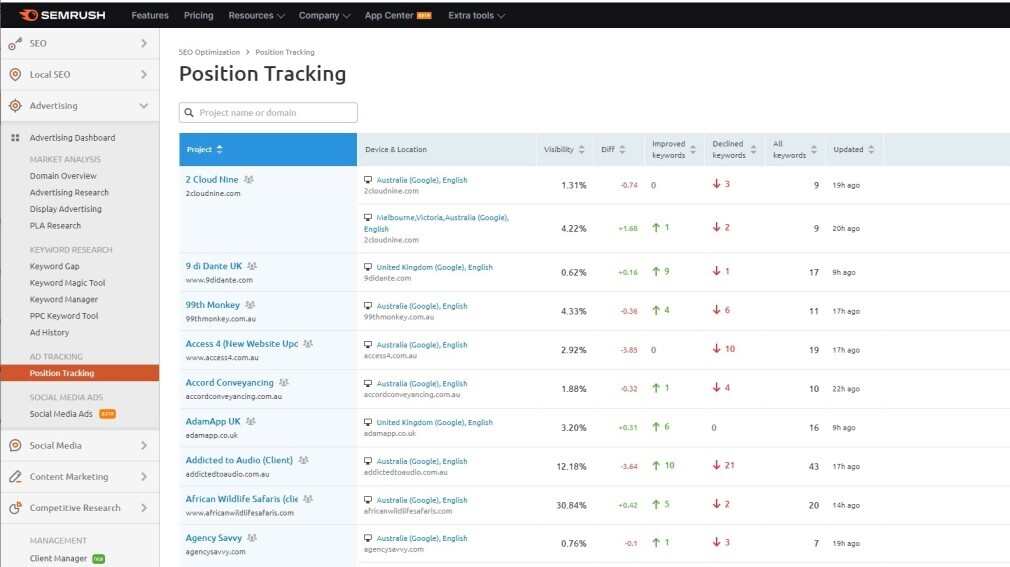Click the Advertising target icon

[15, 106]
